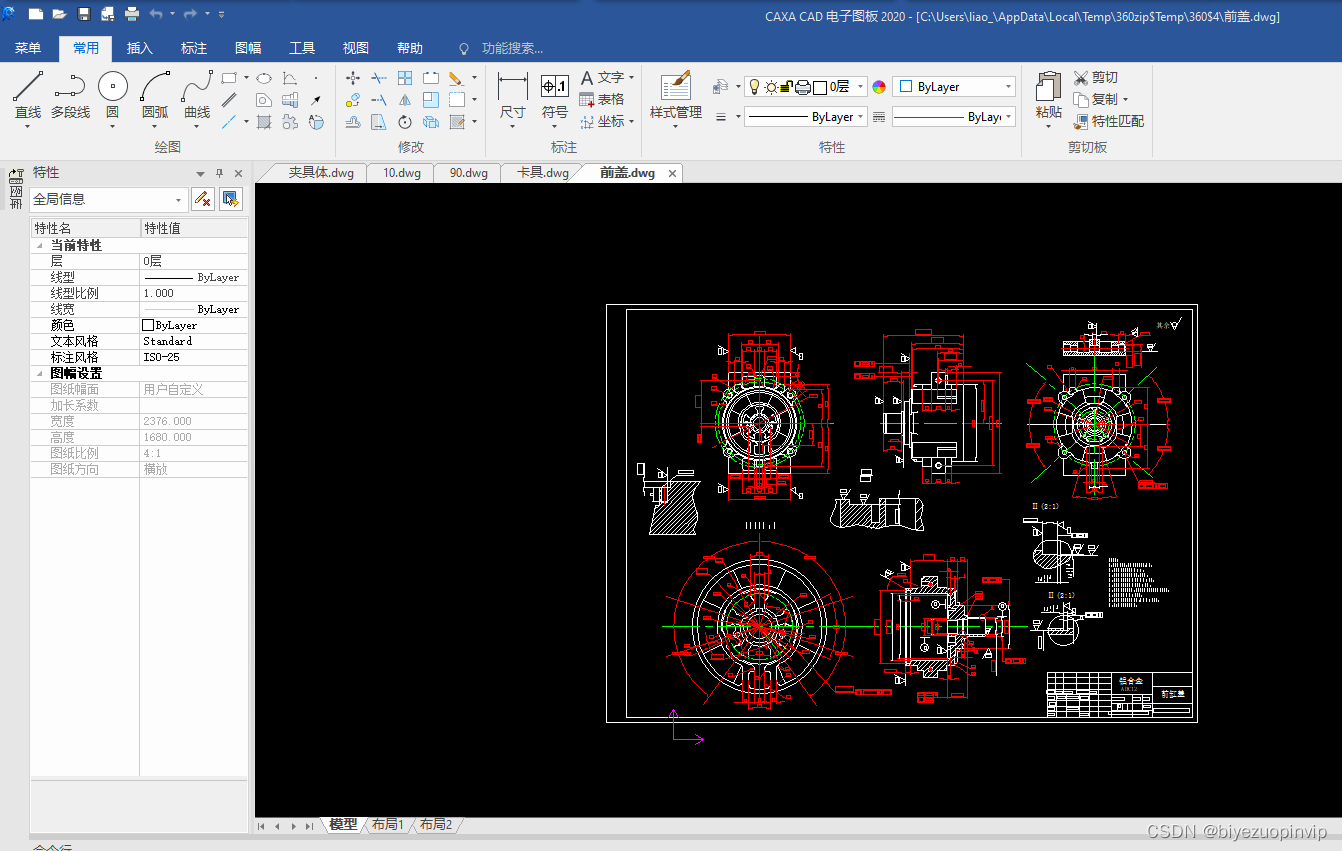This screenshot has height=851, width=1342.
Task: Click the ByLayer color swatch in 颜色 row
Action: [x=148, y=325]
